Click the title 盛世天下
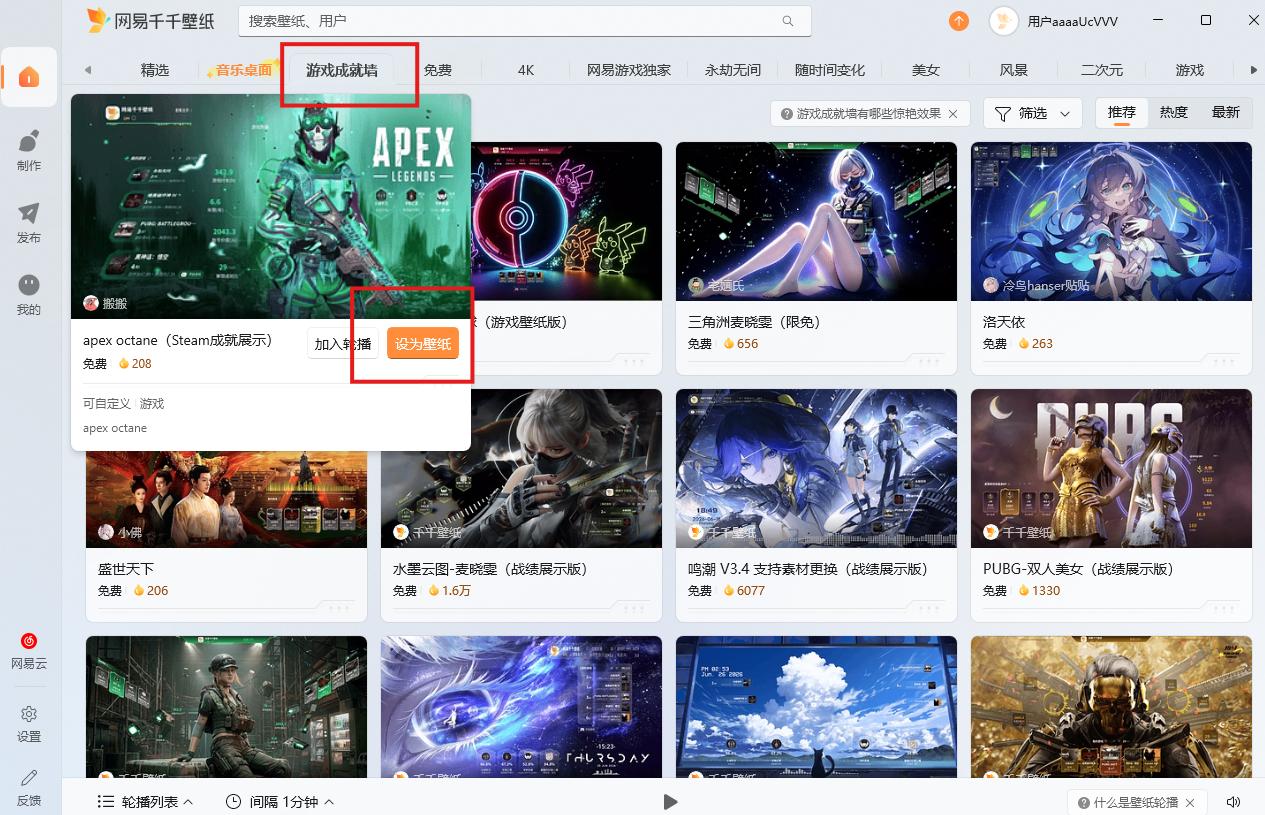This screenshot has width=1265, height=815. pos(126,569)
